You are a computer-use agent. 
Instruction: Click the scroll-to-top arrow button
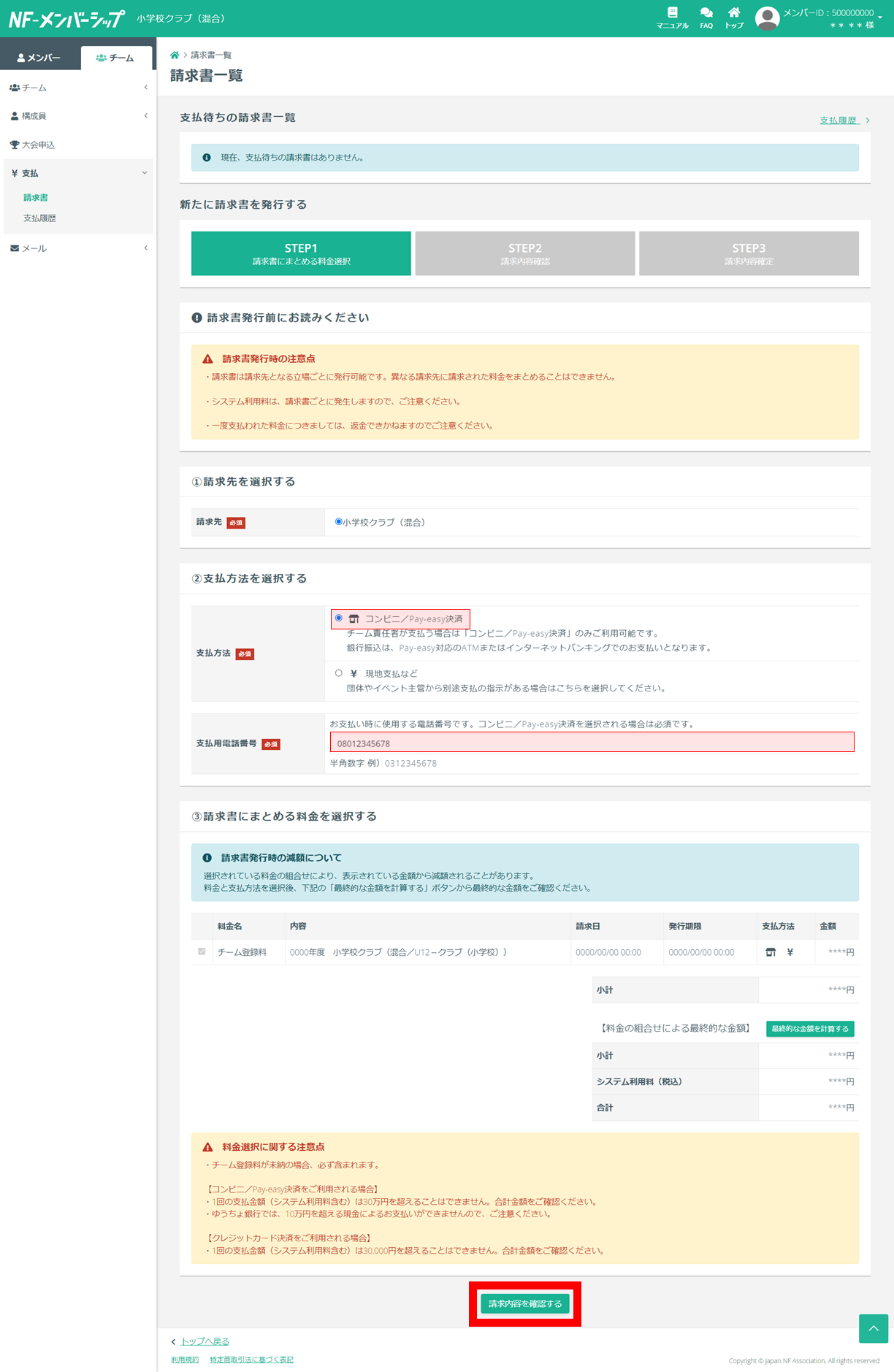click(874, 1329)
